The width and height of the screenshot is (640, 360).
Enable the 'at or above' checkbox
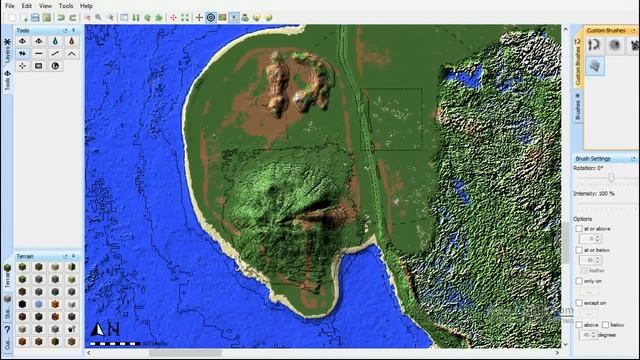579,229
